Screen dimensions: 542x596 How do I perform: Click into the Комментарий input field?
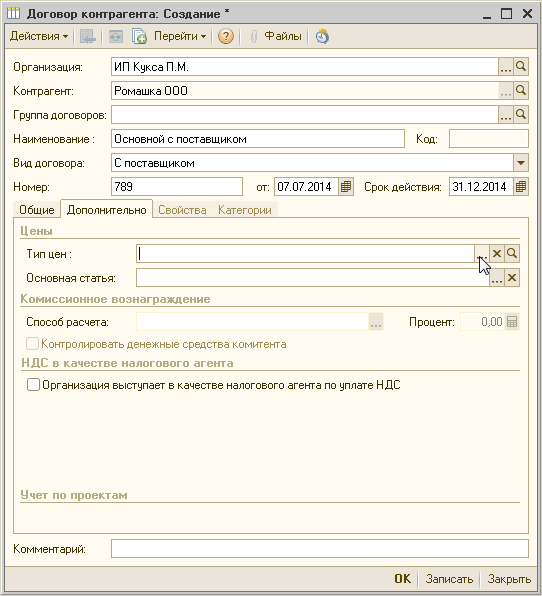320,549
